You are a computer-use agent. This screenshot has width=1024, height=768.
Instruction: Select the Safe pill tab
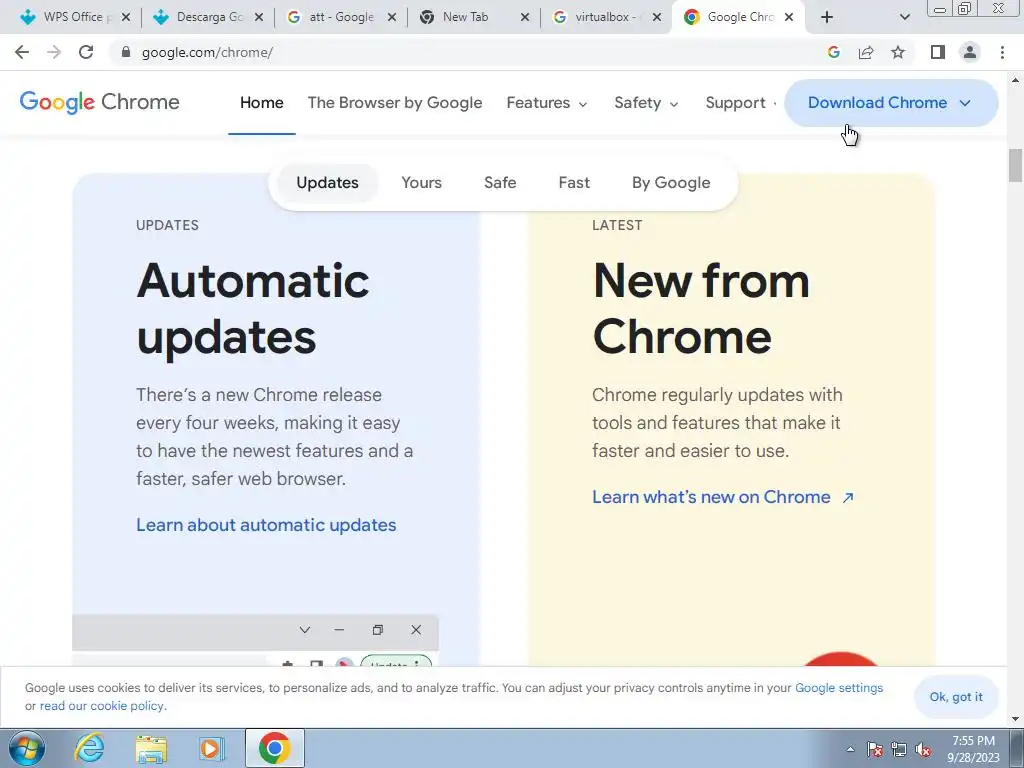click(x=500, y=183)
